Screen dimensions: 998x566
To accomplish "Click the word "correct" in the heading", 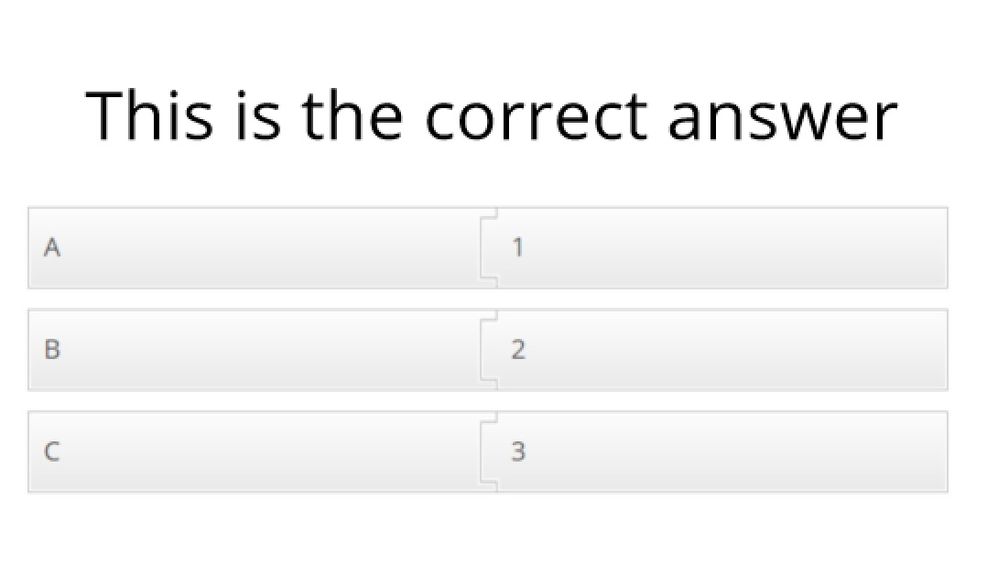I will [x=535, y=116].
